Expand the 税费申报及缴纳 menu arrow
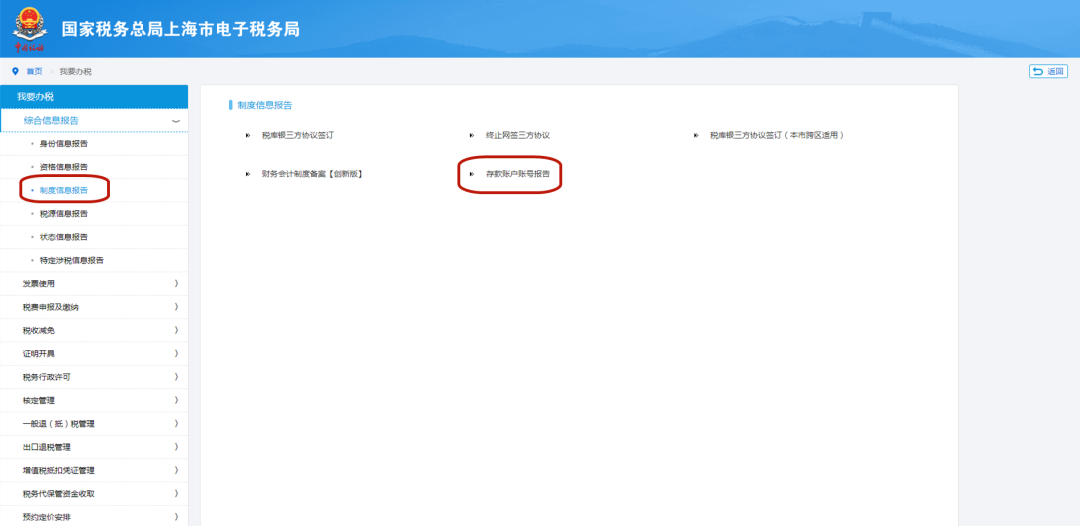 tap(176, 307)
